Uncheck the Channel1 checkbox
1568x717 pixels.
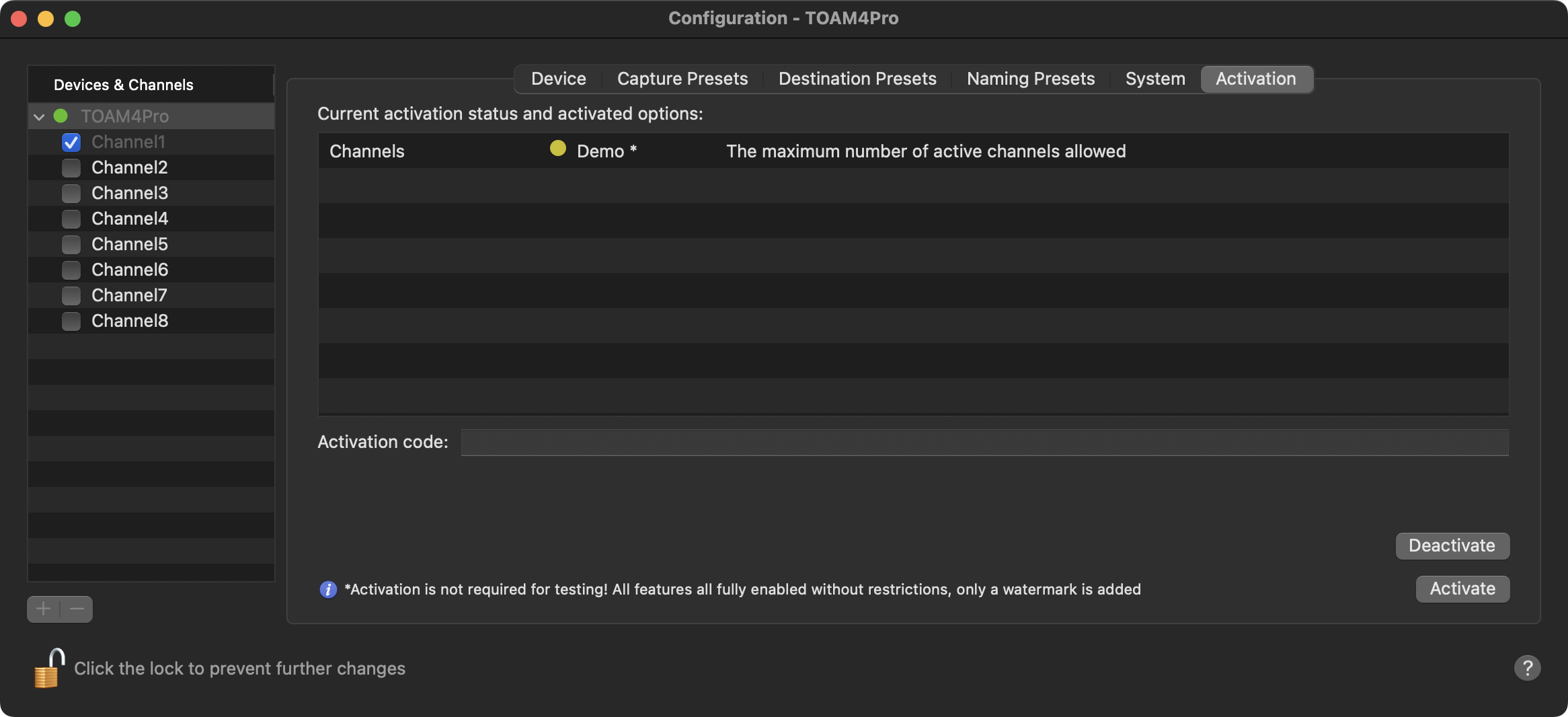[x=71, y=143]
